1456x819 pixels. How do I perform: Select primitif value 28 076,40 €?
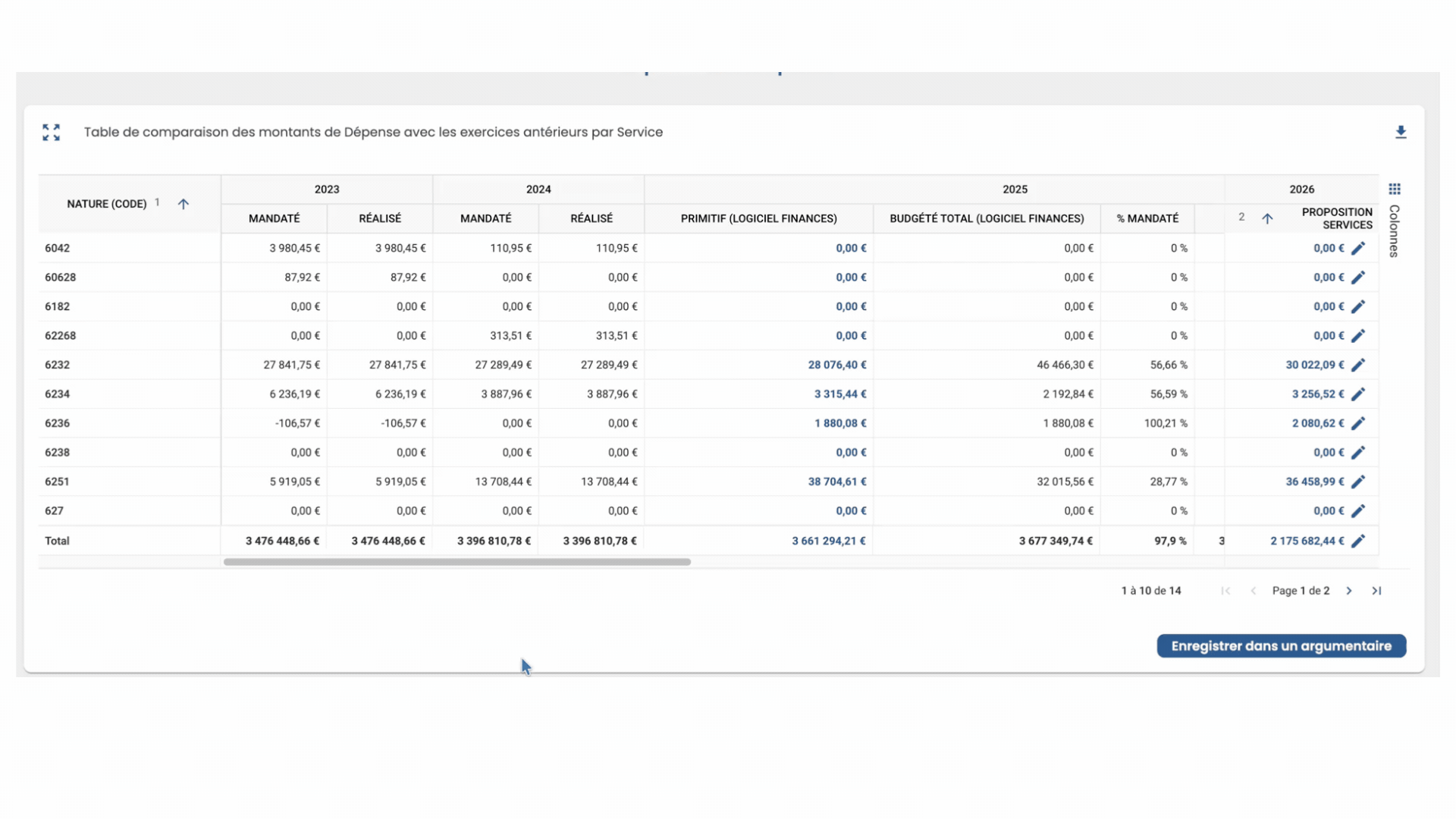[x=837, y=365]
